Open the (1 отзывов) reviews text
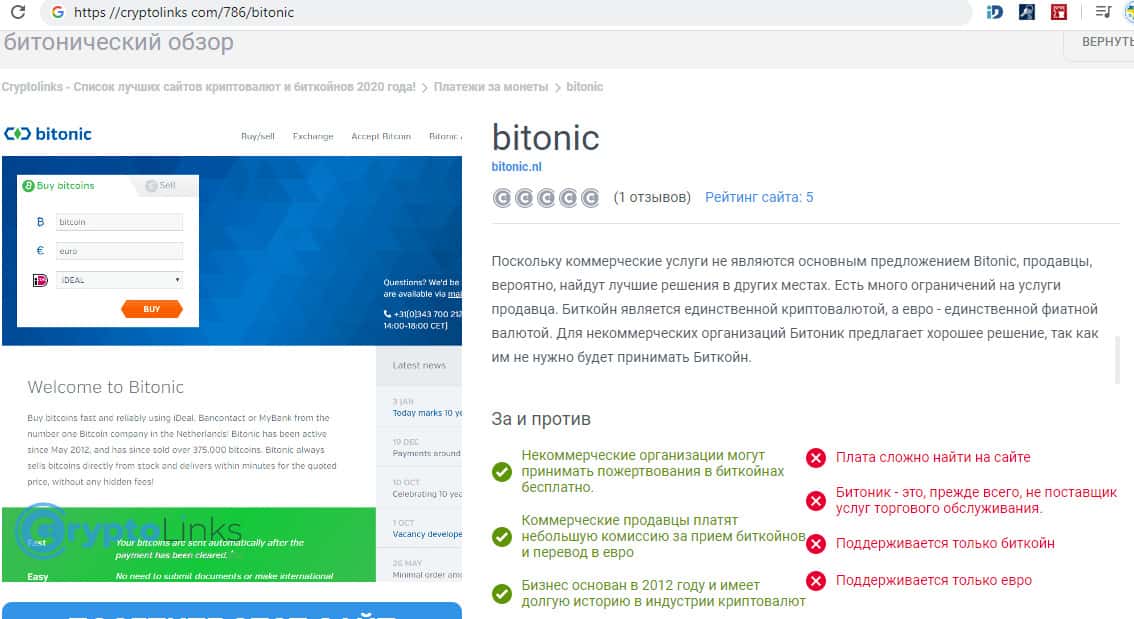The width and height of the screenshot is (1134, 619). point(652,197)
